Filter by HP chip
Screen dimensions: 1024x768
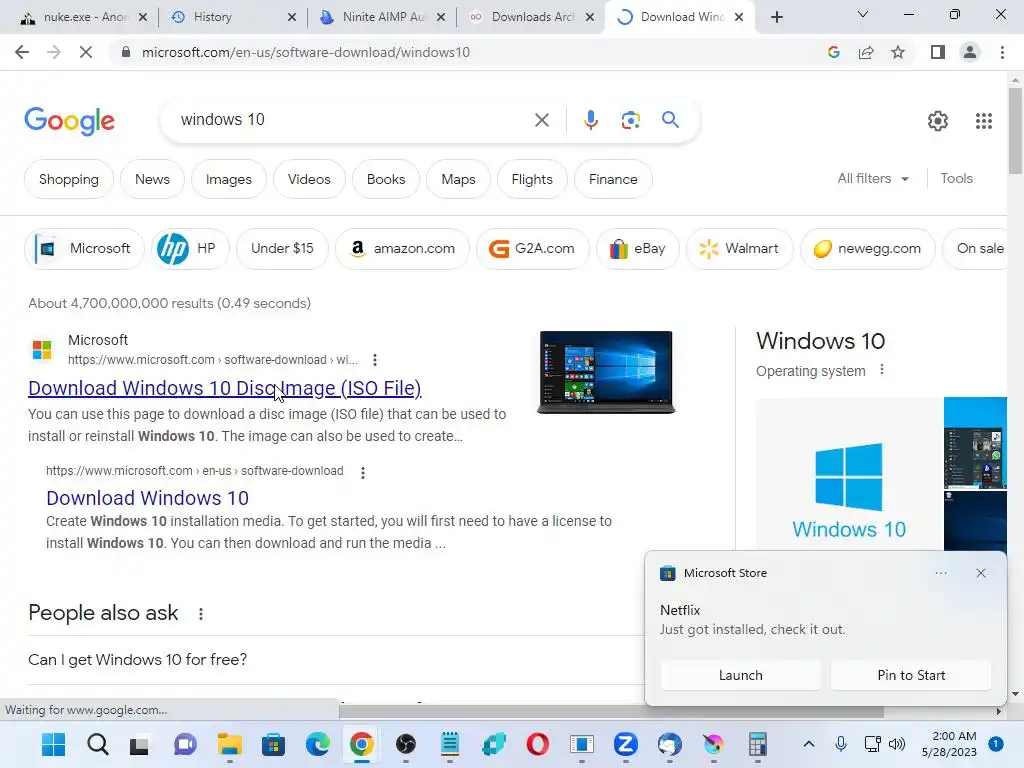pos(190,249)
